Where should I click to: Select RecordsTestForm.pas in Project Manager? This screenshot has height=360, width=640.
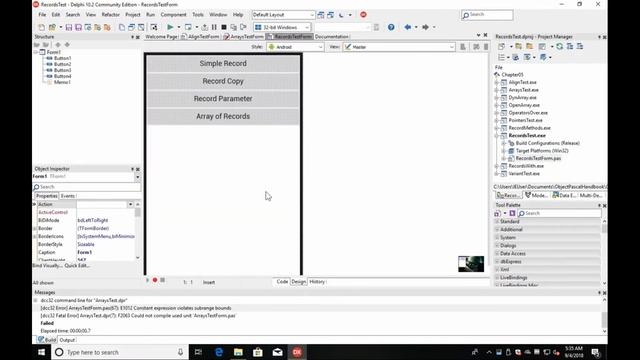pyautogui.click(x=538, y=158)
